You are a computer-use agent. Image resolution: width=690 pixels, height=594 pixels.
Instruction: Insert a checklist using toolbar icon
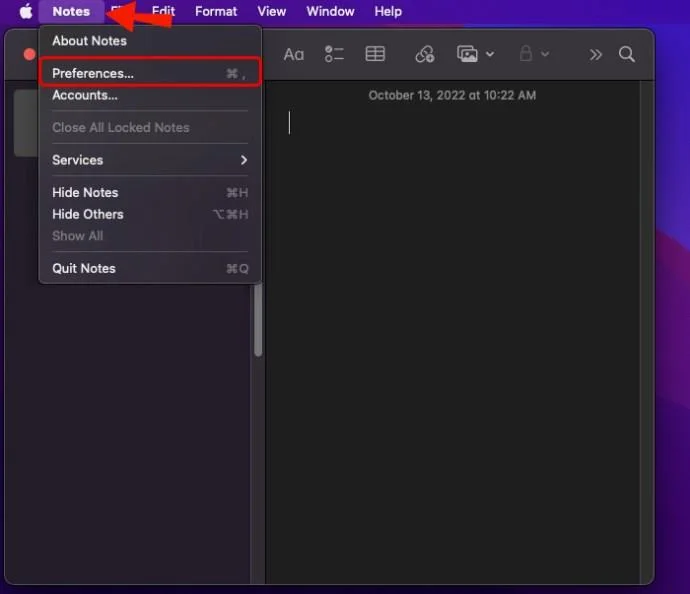(334, 54)
